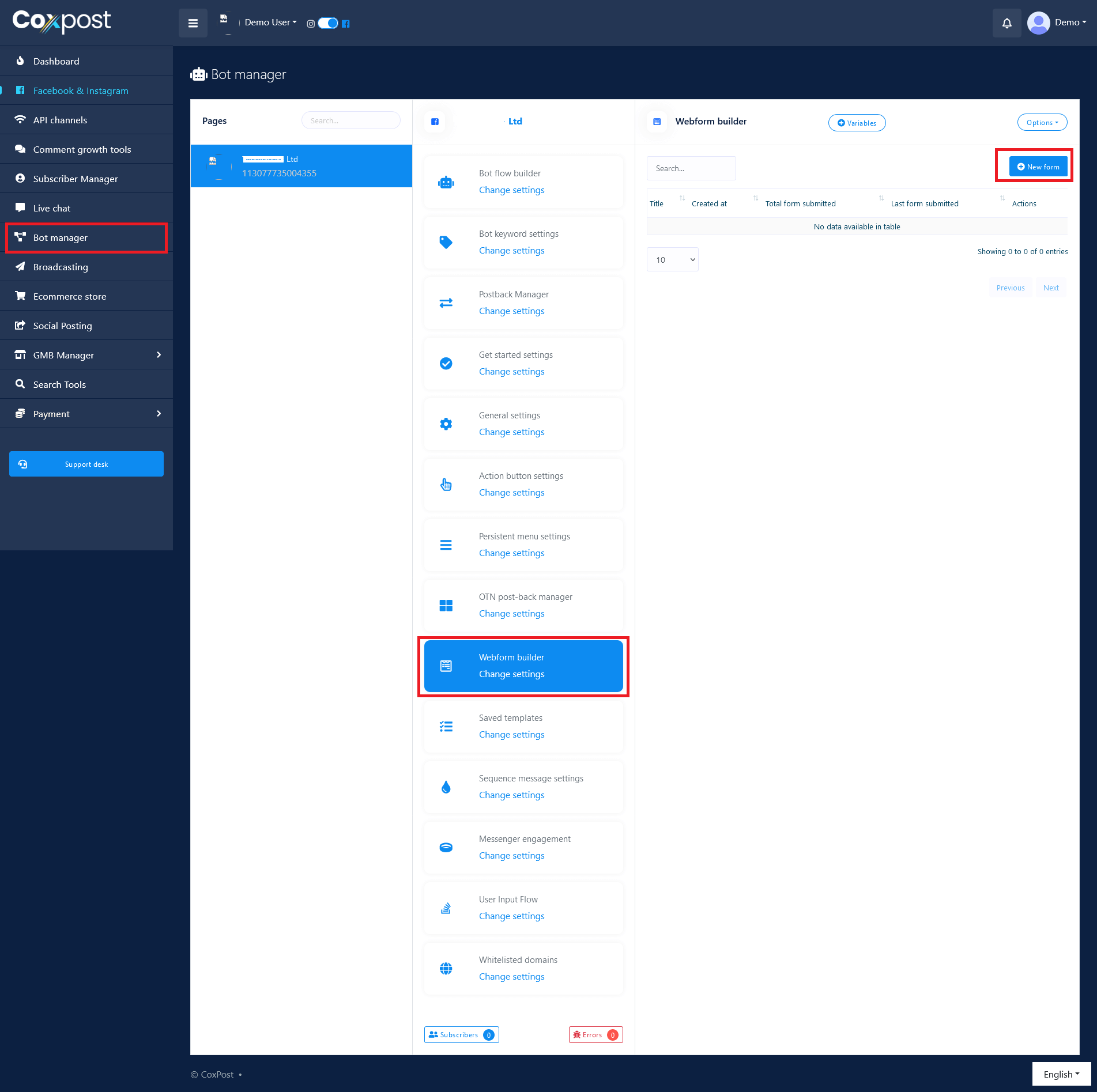Click the hamburger menu icon

point(193,23)
